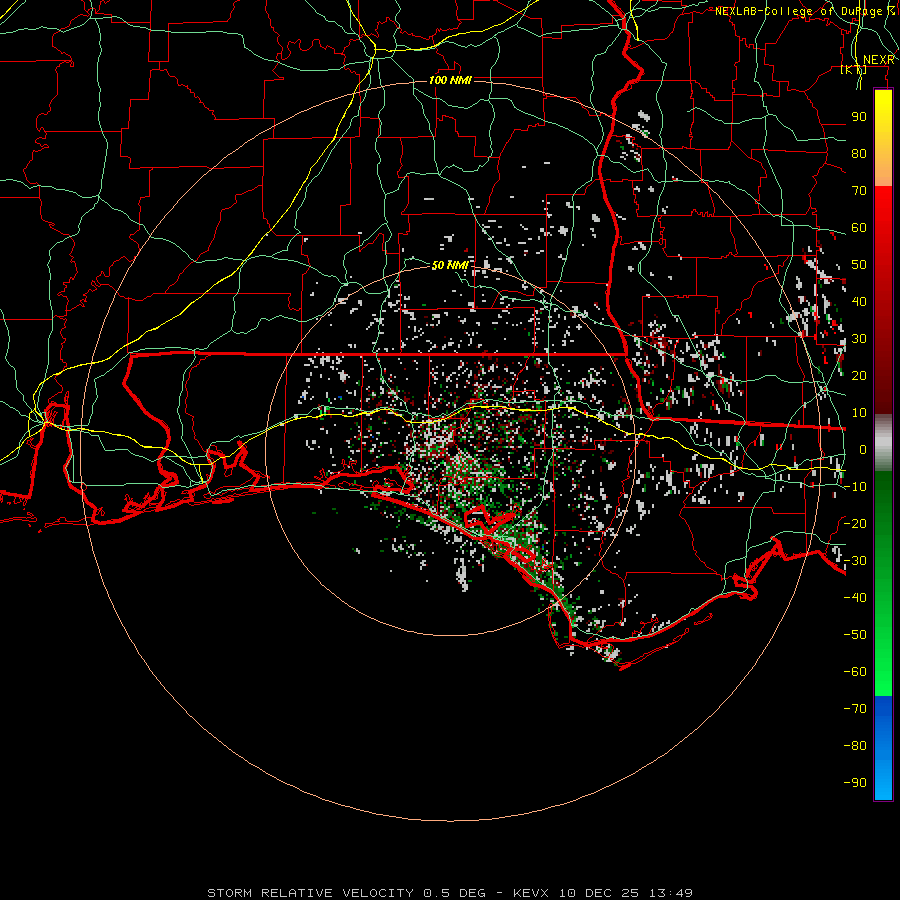Click the Storm Relative Velocity KEVX caption text
Image resolution: width=900 pixels, height=900 pixels.
pyautogui.click(x=450, y=893)
